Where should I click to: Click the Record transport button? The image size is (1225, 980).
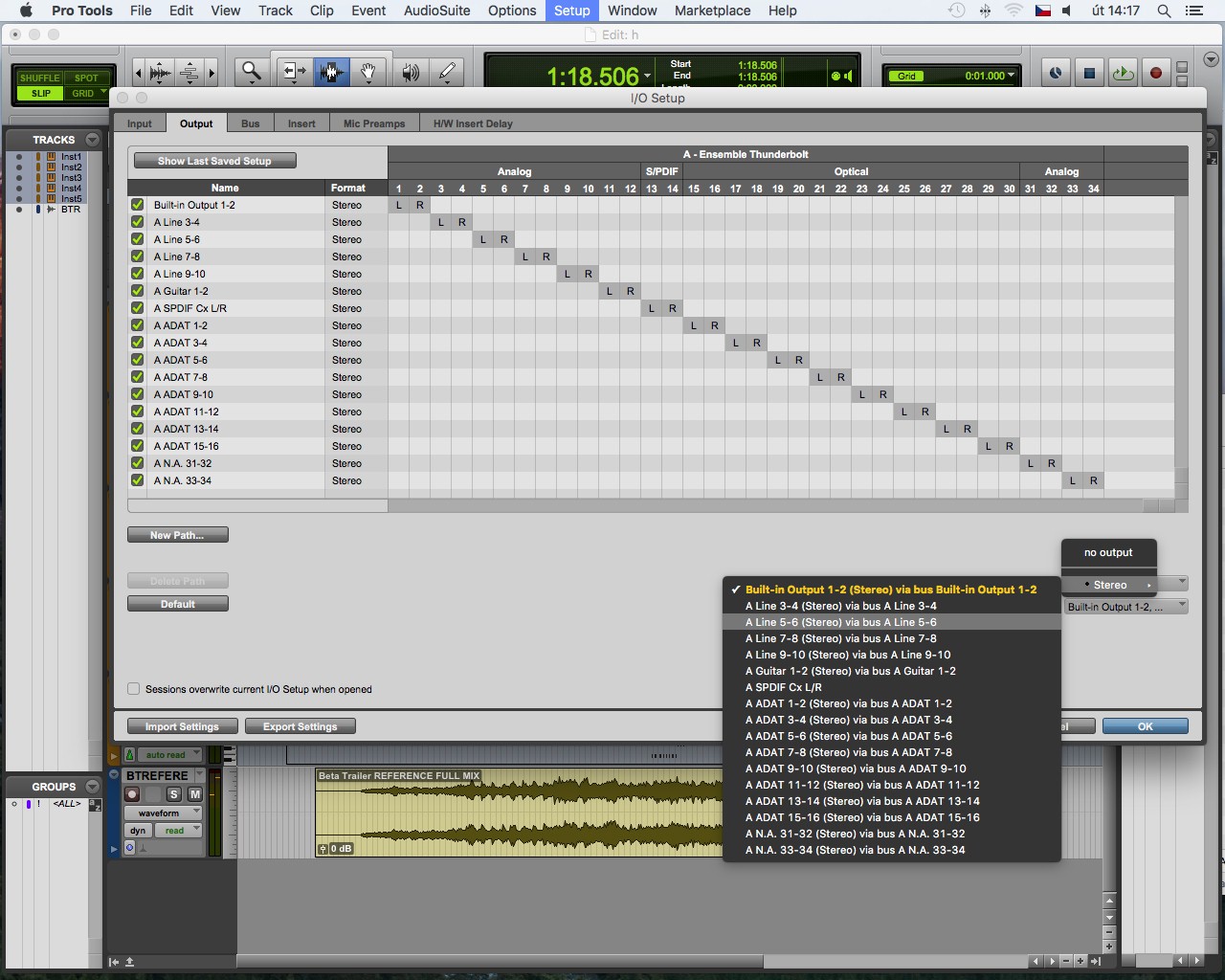coord(1156,73)
